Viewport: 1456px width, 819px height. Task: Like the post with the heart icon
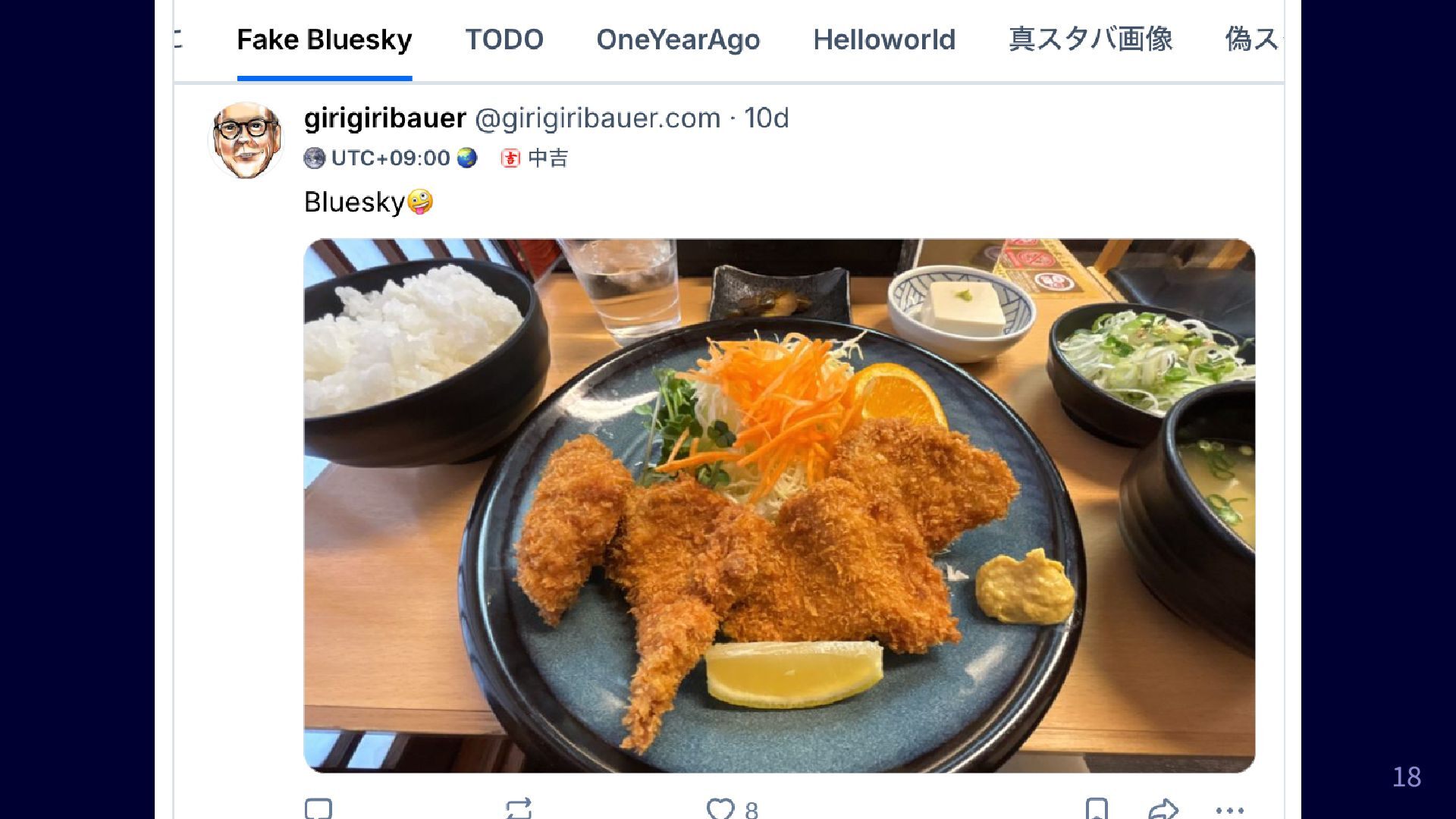(x=721, y=808)
